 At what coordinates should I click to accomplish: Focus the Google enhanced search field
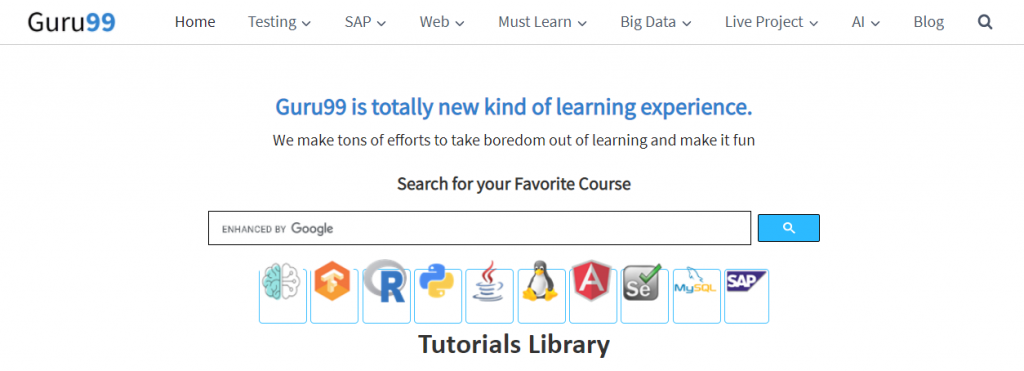coord(479,228)
